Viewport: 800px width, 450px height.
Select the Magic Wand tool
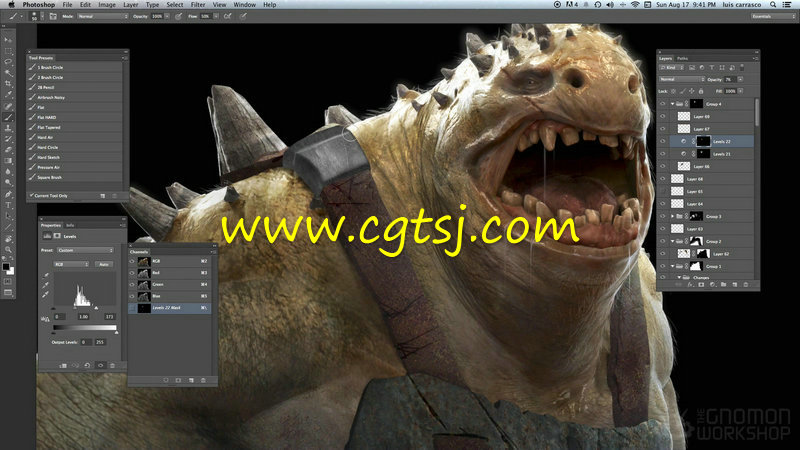tap(8, 73)
